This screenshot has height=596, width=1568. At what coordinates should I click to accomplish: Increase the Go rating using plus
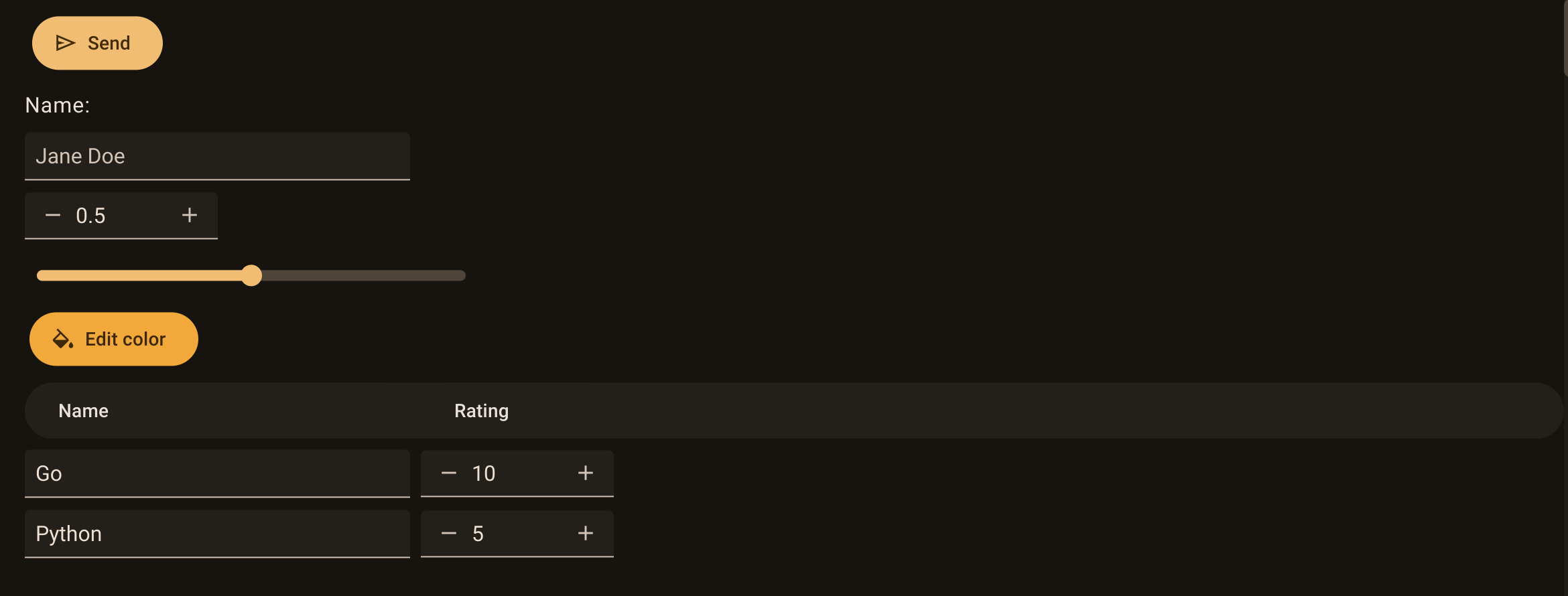tap(586, 473)
